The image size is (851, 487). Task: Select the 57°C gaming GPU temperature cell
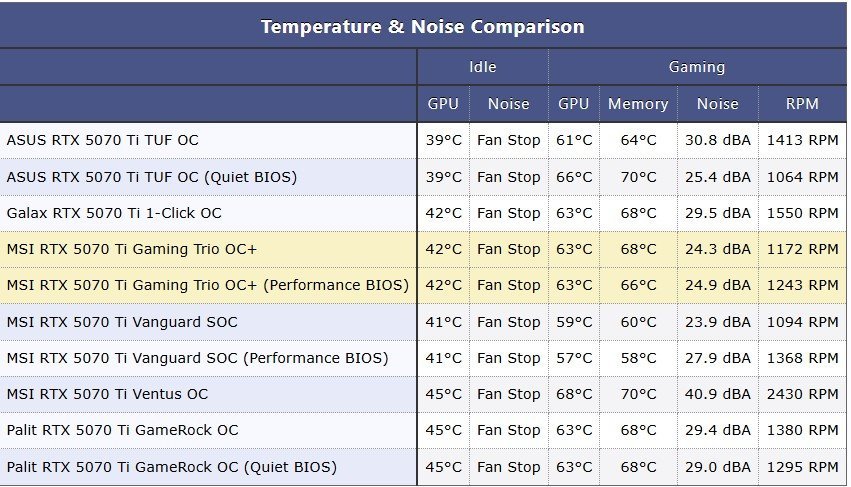pyautogui.click(x=574, y=358)
